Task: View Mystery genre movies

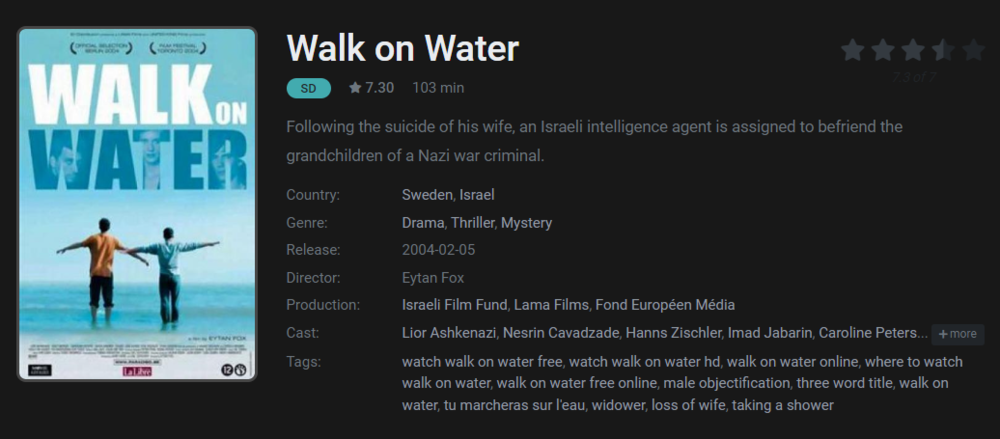Action: pos(527,223)
